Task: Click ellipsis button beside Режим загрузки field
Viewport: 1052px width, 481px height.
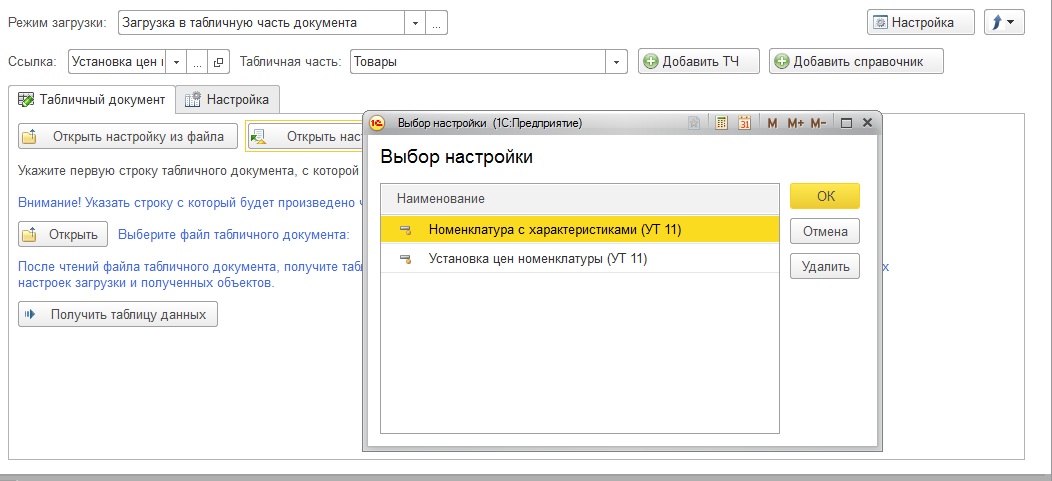Action: [436, 23]
